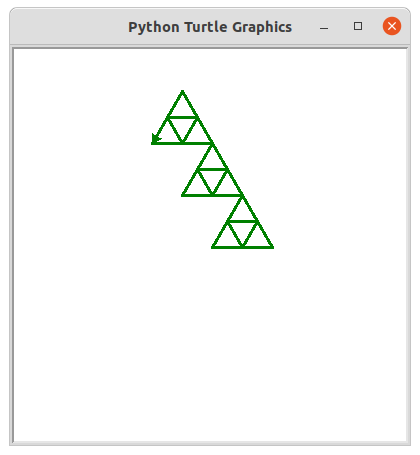Image resolution: width=420 pixels, height=455 pixels.
Task: Click the bottom-right corner of the lowest triangle
Action: point(273,247)
